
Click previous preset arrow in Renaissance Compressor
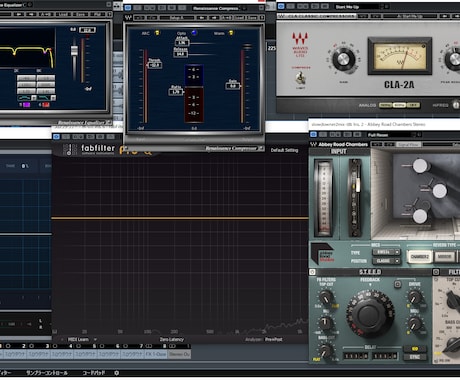click(201, 17)
